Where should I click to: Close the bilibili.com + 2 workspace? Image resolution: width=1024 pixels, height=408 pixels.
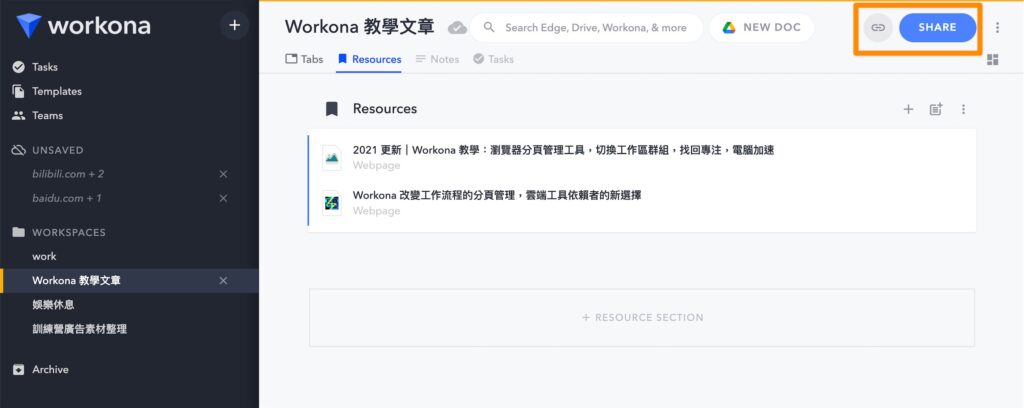click(223, 174)
